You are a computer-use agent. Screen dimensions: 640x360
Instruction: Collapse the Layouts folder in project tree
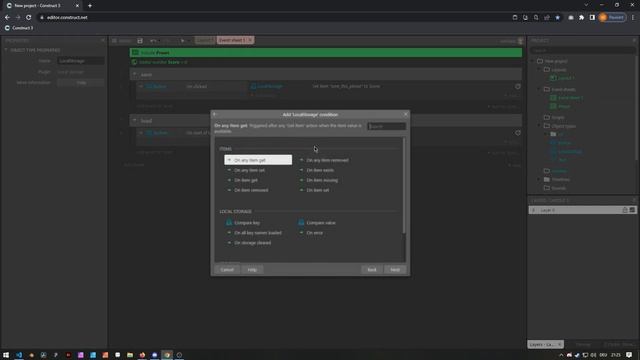pos(539,70)
